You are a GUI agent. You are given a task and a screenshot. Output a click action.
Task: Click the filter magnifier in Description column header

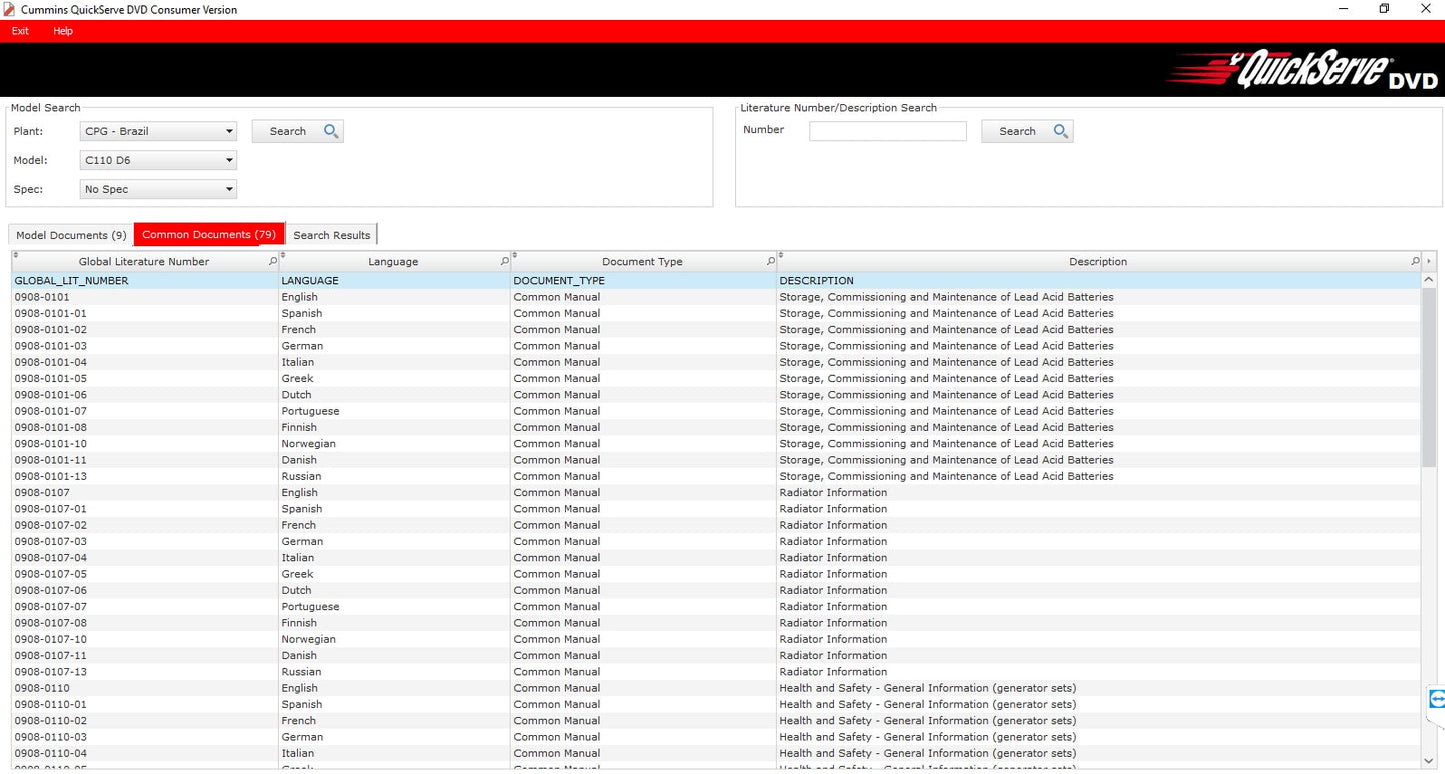[x=1415, y=262]
